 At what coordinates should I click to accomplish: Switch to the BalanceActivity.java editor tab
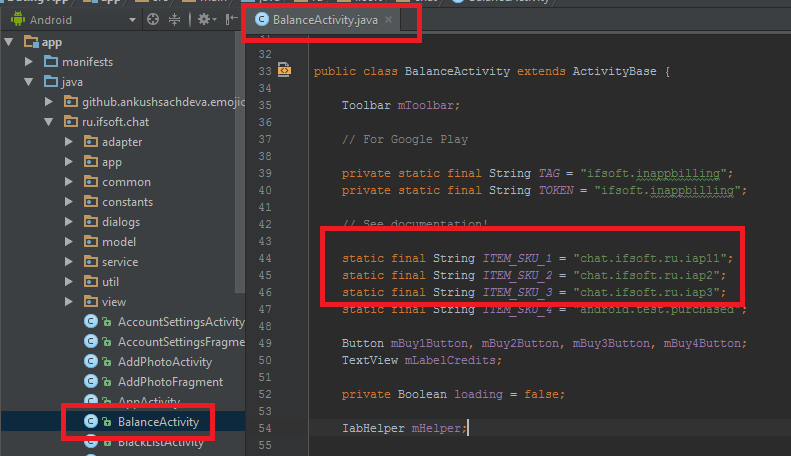pos(322,19)
